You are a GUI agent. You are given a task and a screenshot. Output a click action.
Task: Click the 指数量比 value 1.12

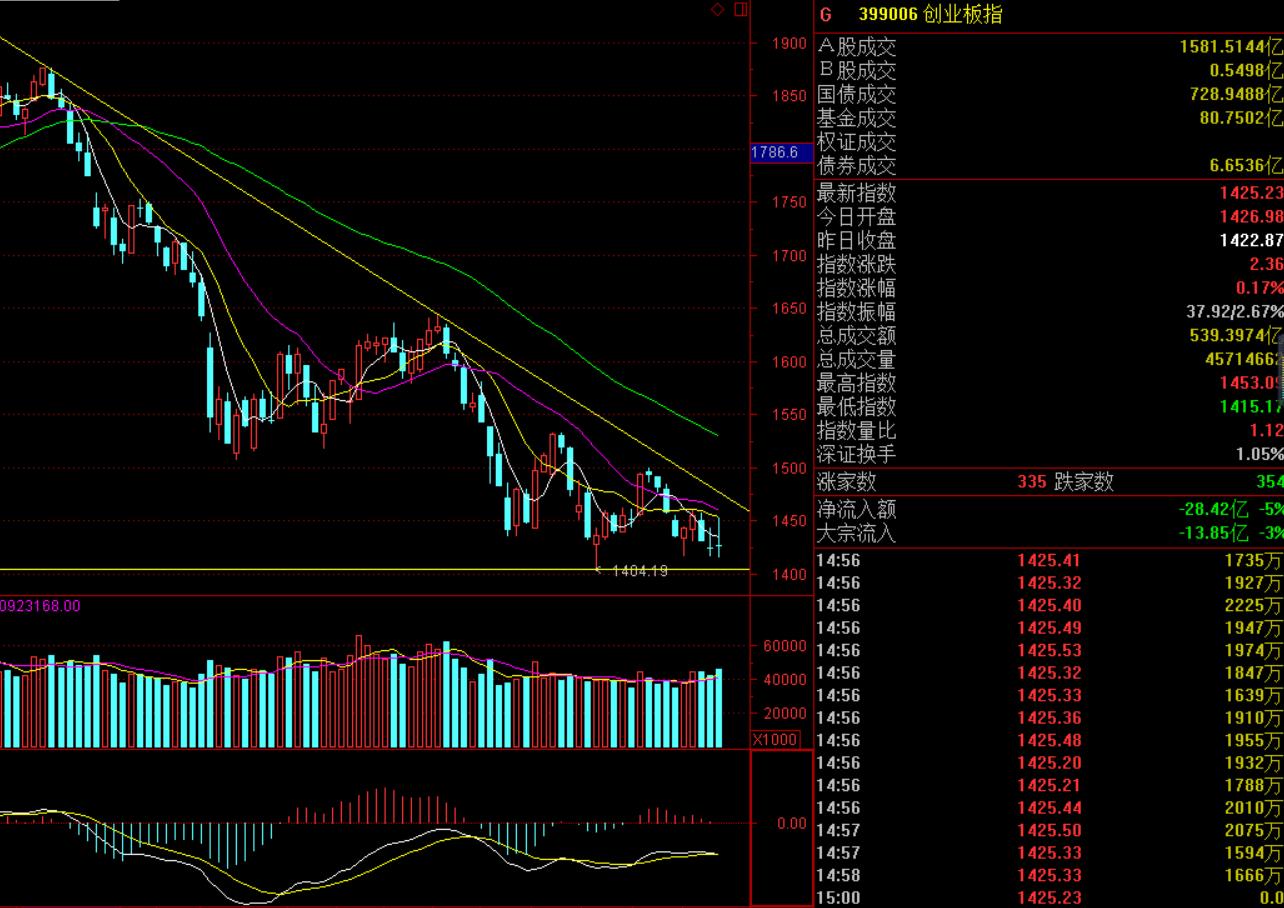(1266, 431)
